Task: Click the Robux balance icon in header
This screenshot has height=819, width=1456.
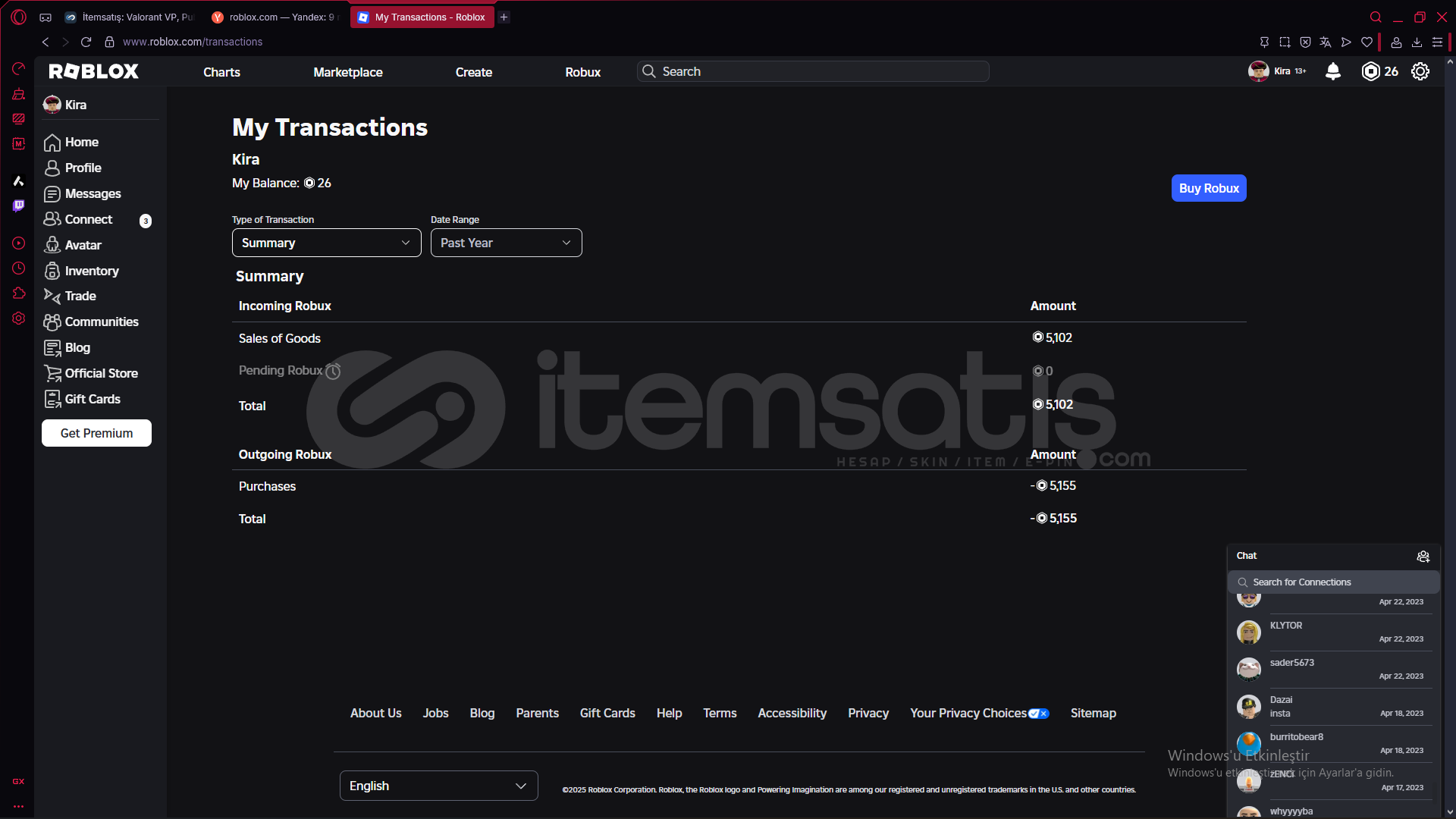Action: [x=1370, y=71]
